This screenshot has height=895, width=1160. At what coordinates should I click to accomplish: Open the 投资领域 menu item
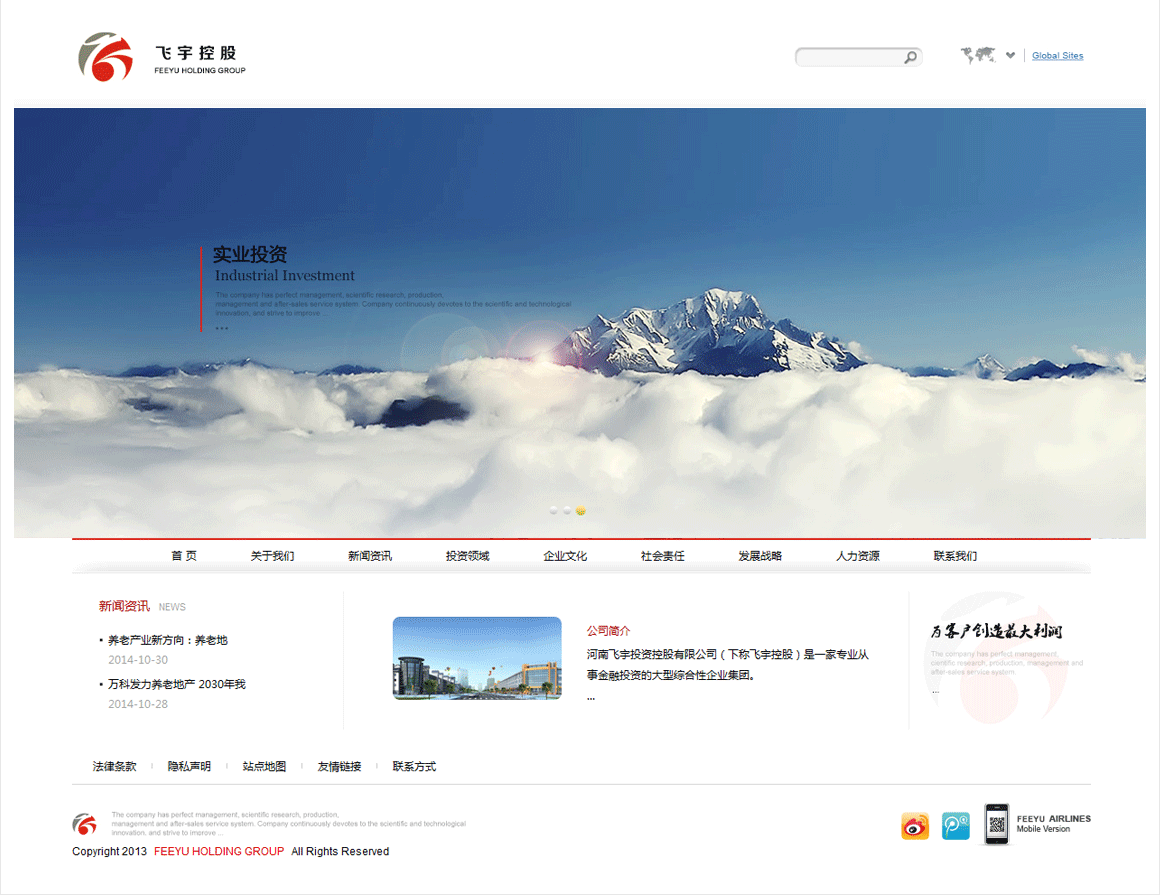coord(467,556)
